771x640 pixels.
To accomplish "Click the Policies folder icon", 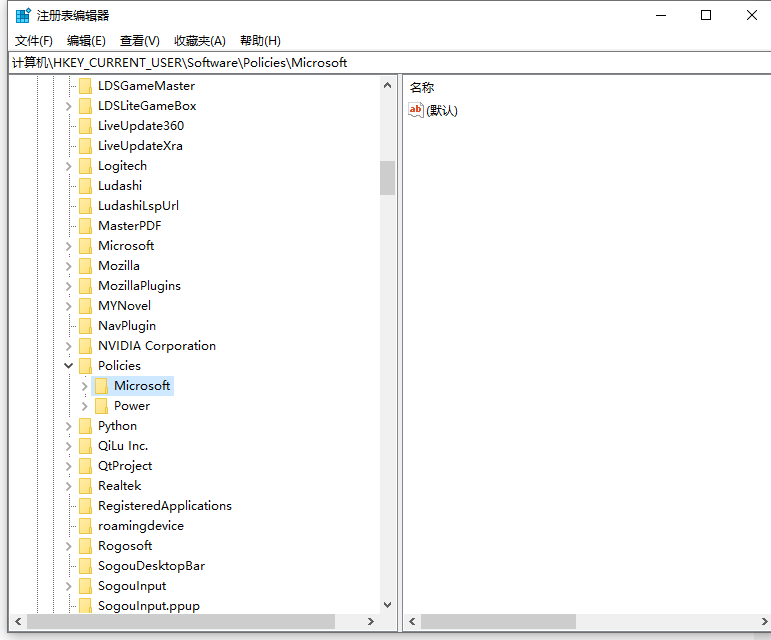I will click(86, 366).
